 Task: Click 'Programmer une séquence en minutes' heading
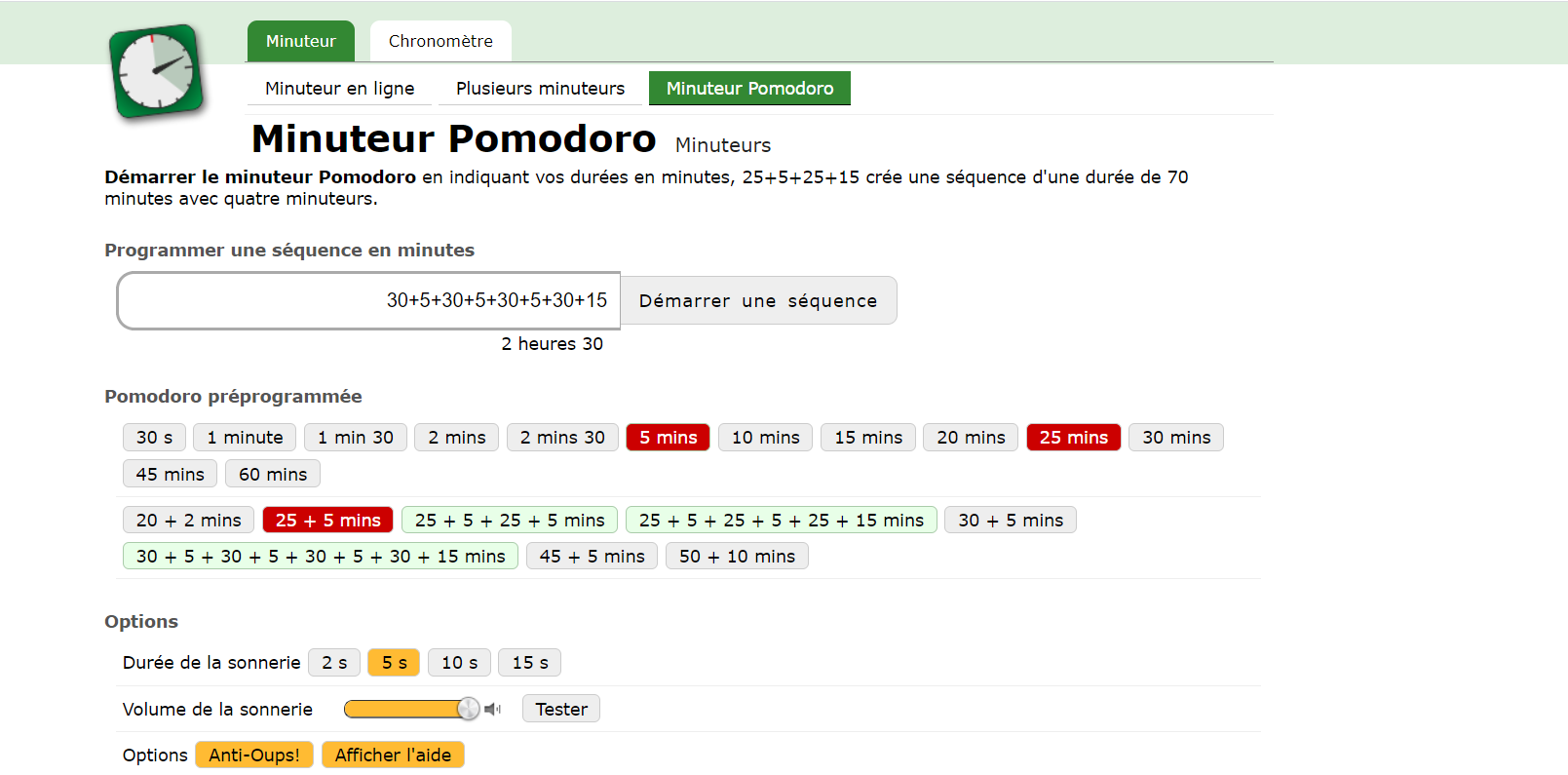(289, 251)
